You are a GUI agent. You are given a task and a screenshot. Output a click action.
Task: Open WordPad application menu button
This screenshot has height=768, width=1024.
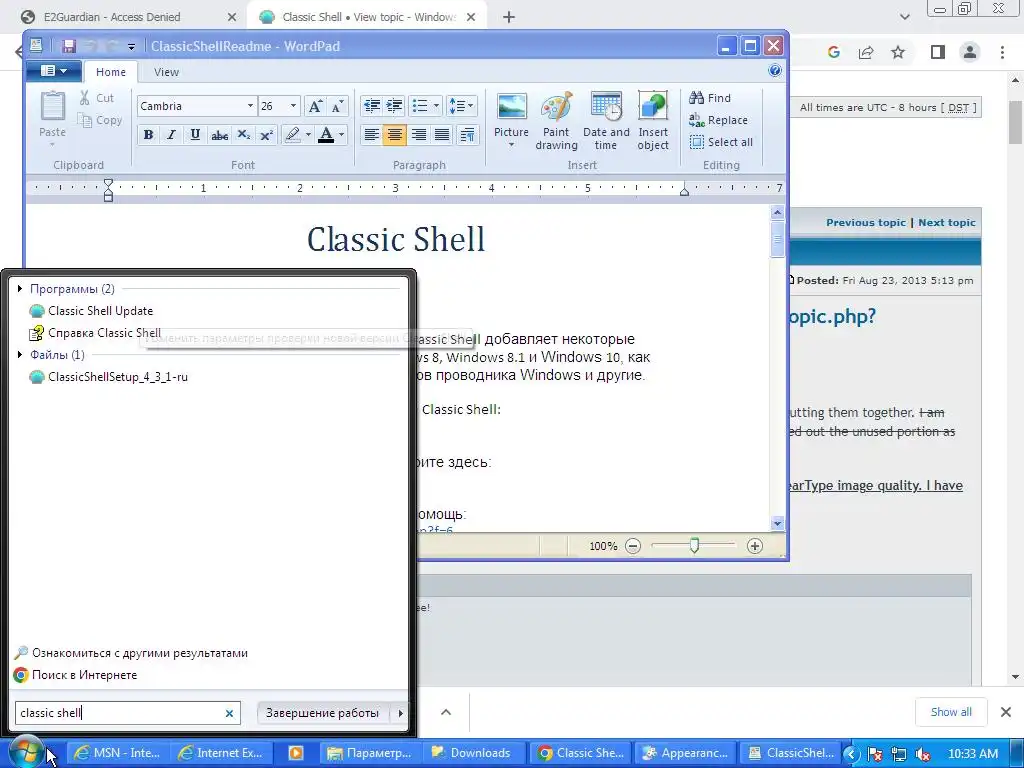[x=54, y=71]
